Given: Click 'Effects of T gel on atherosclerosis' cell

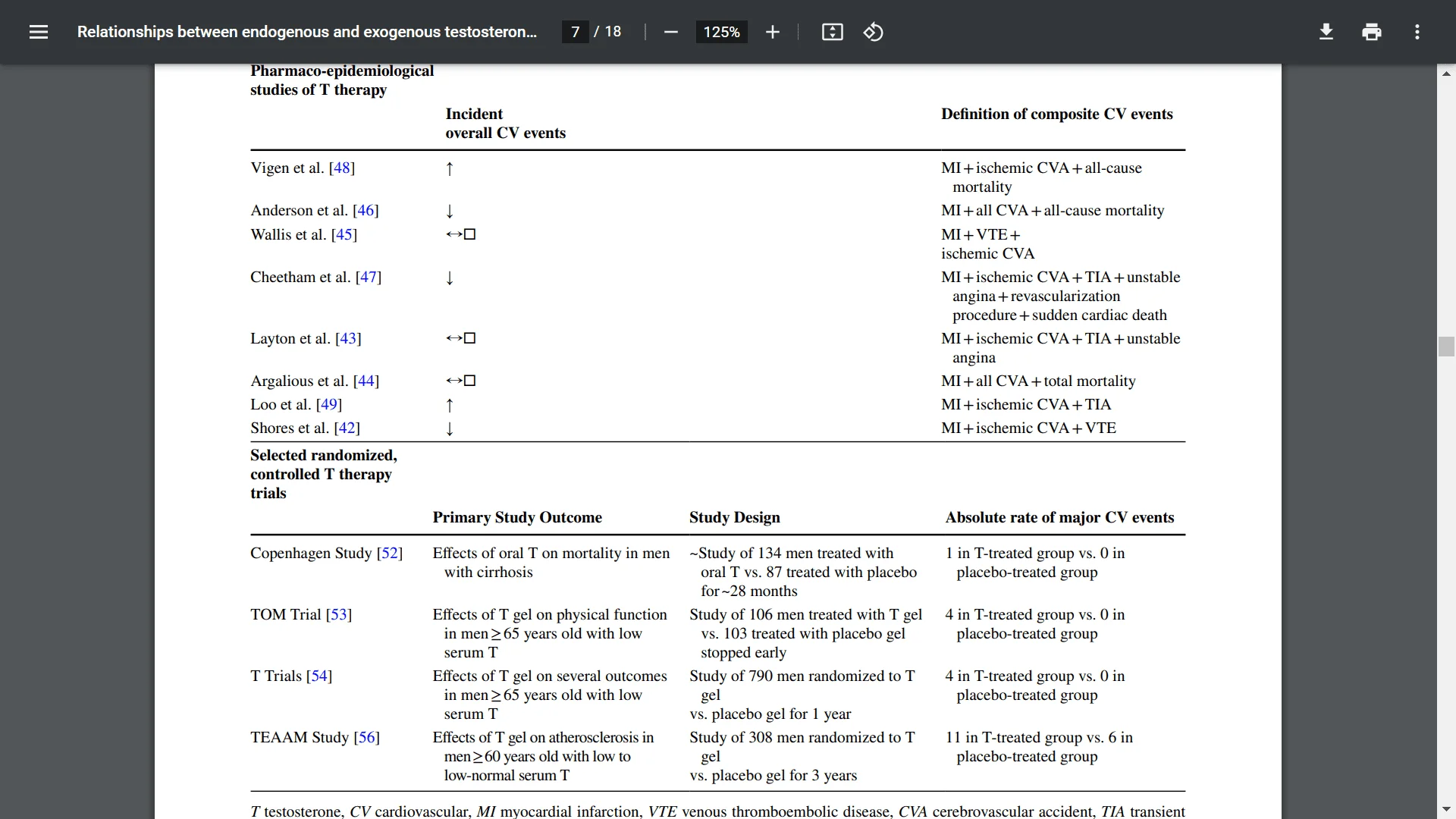Looking at the screenshot, I should click(x=543, y=756).
